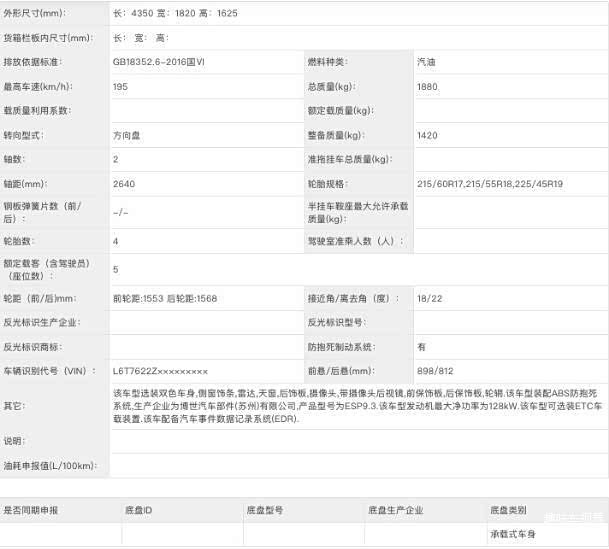Select the 底盘生产企业 column header
Screen dimensions: 609x549
tap(395, 510)
